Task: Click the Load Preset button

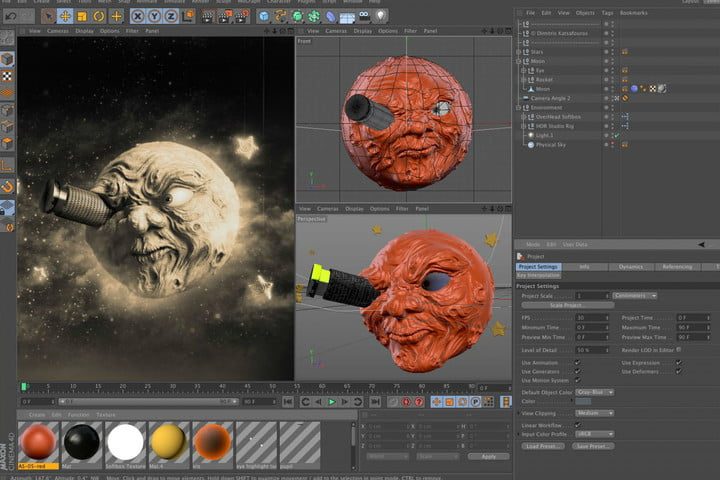Action: (542, 446)
